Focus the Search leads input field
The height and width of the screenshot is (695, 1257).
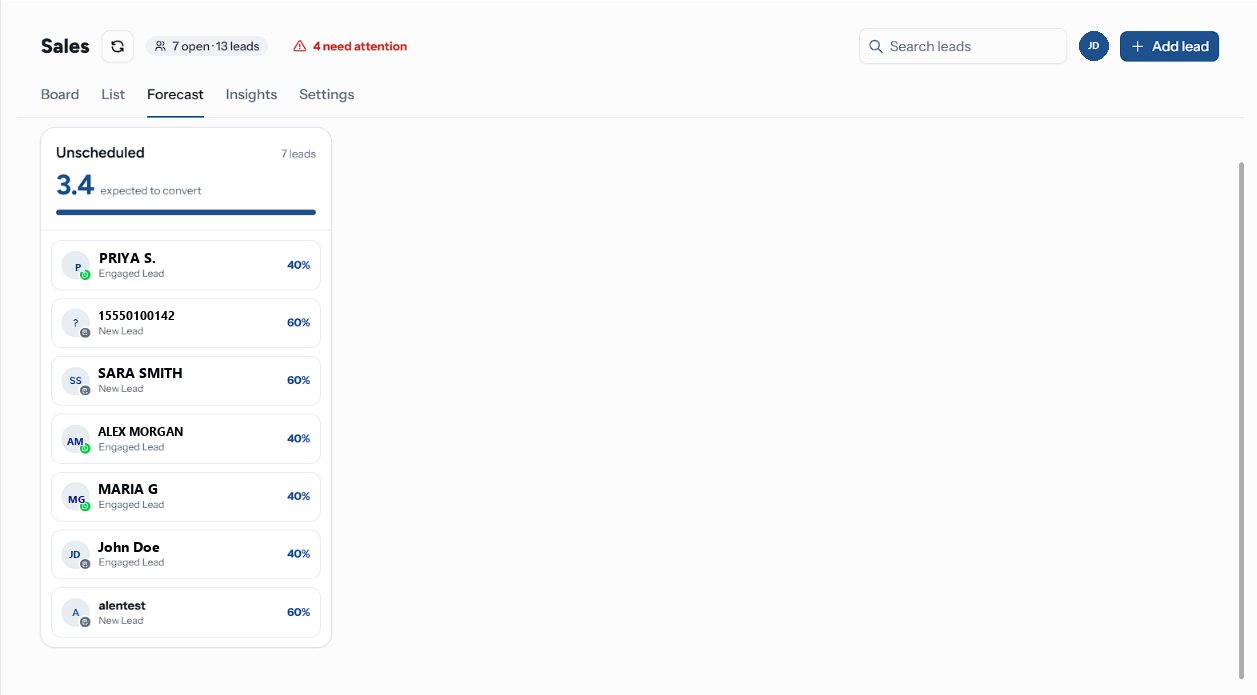[963, 46]
